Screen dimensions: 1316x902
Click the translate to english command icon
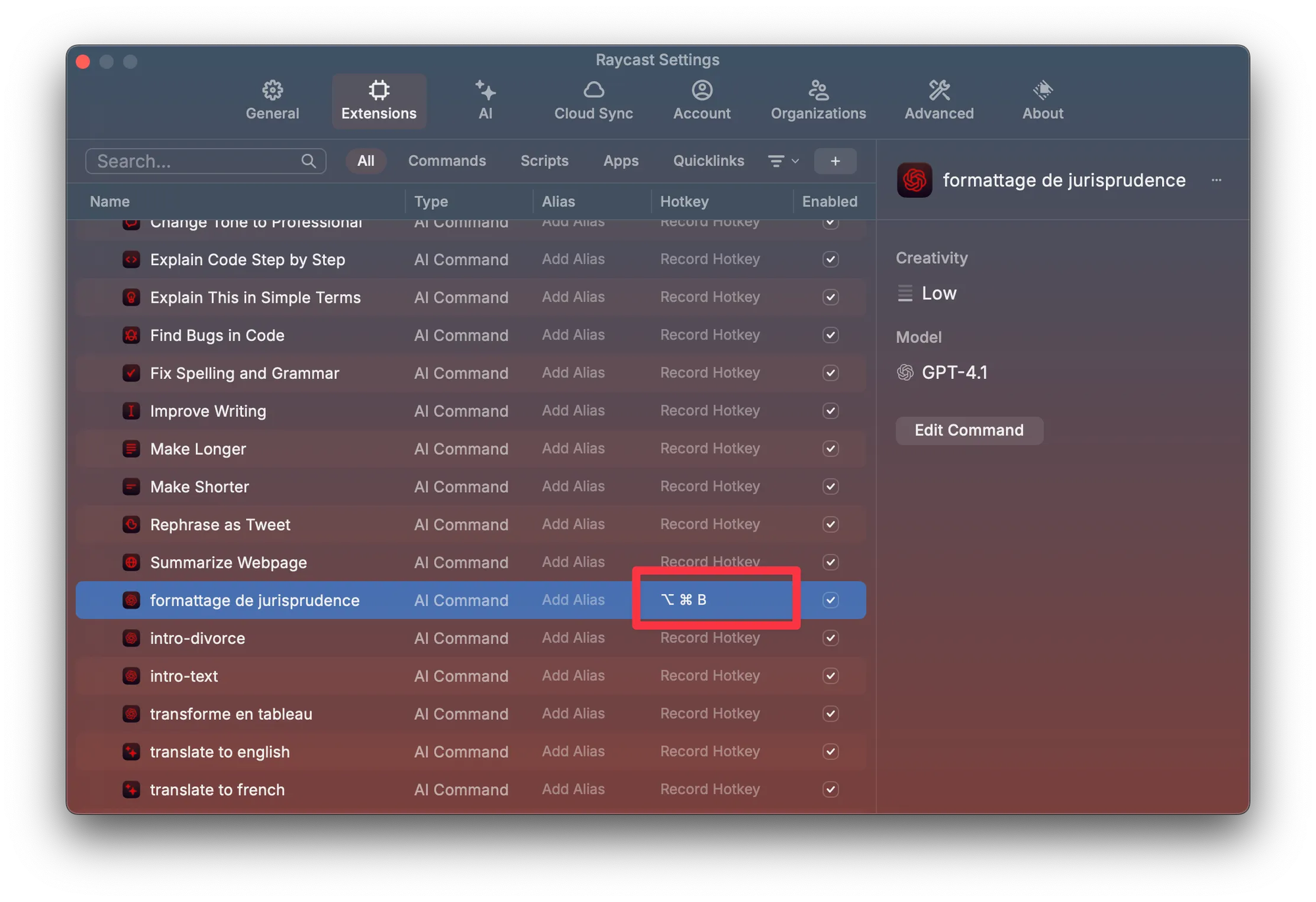[x=132, y=752]
